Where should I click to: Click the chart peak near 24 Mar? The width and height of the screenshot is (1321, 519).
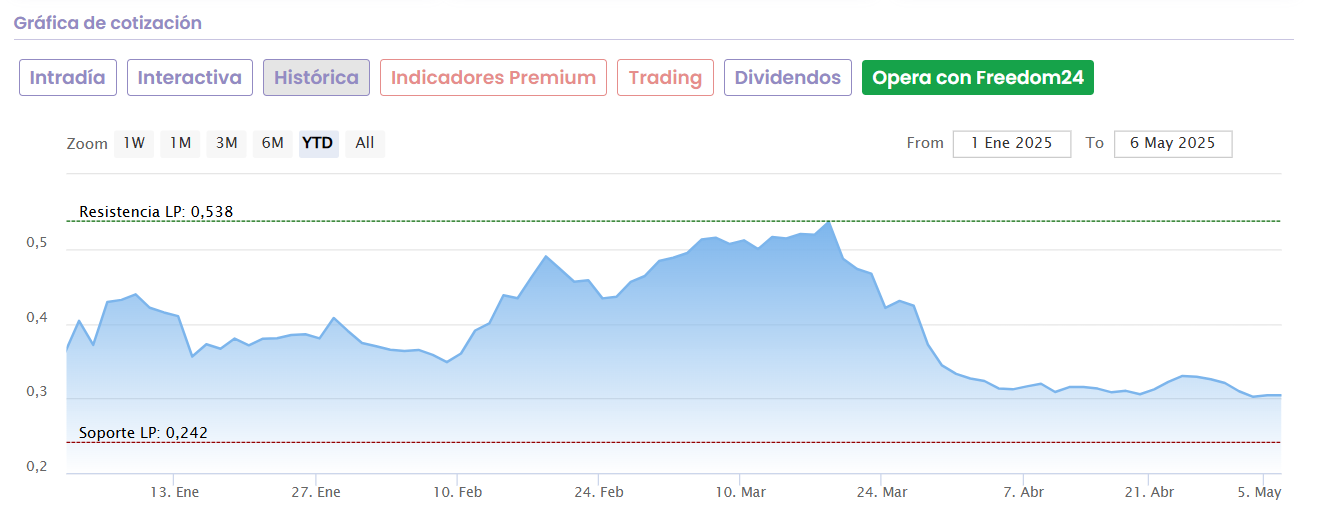coord(830,222)
